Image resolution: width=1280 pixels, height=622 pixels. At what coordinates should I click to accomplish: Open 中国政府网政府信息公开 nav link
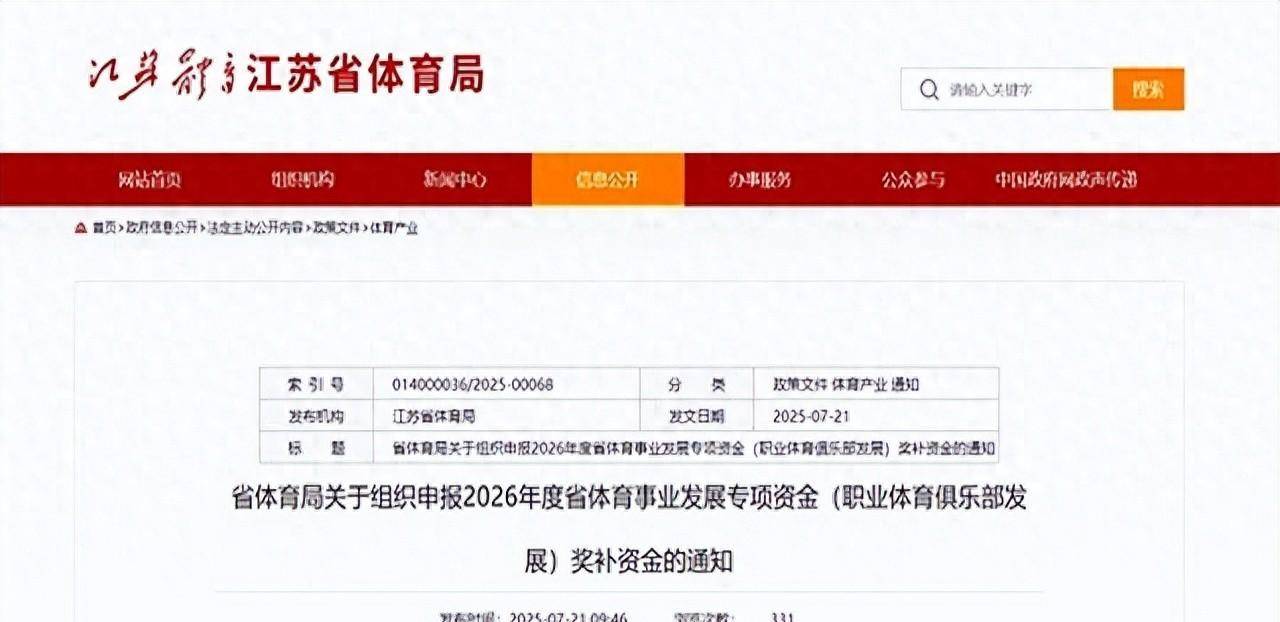1066,180
